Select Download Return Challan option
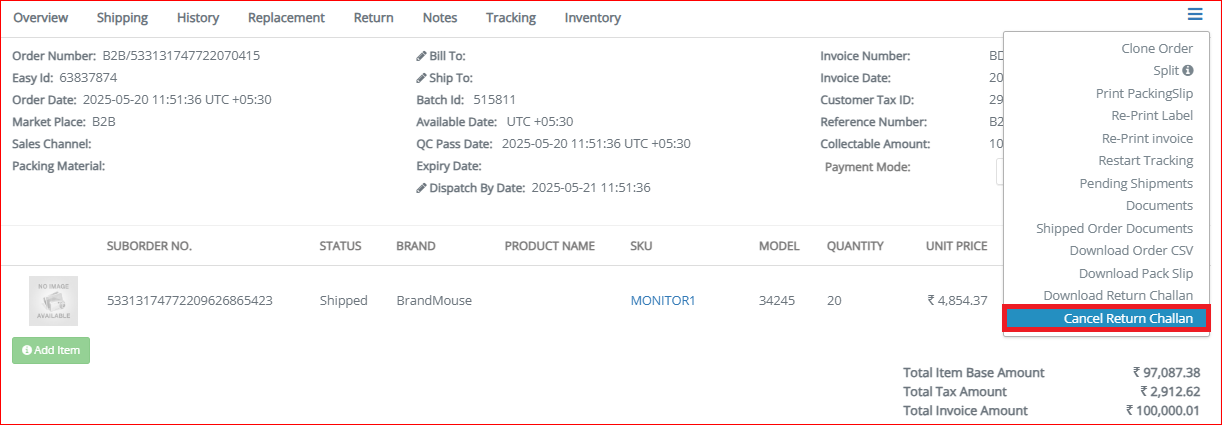 coord(1118,295)
